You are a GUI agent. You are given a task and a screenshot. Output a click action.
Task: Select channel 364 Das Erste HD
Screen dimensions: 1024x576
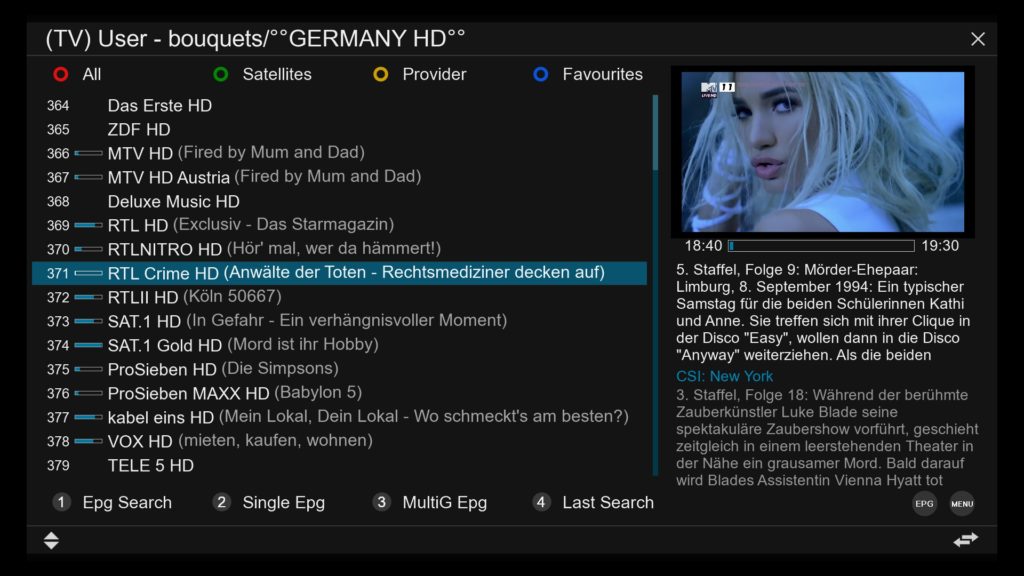click(339, 105)
